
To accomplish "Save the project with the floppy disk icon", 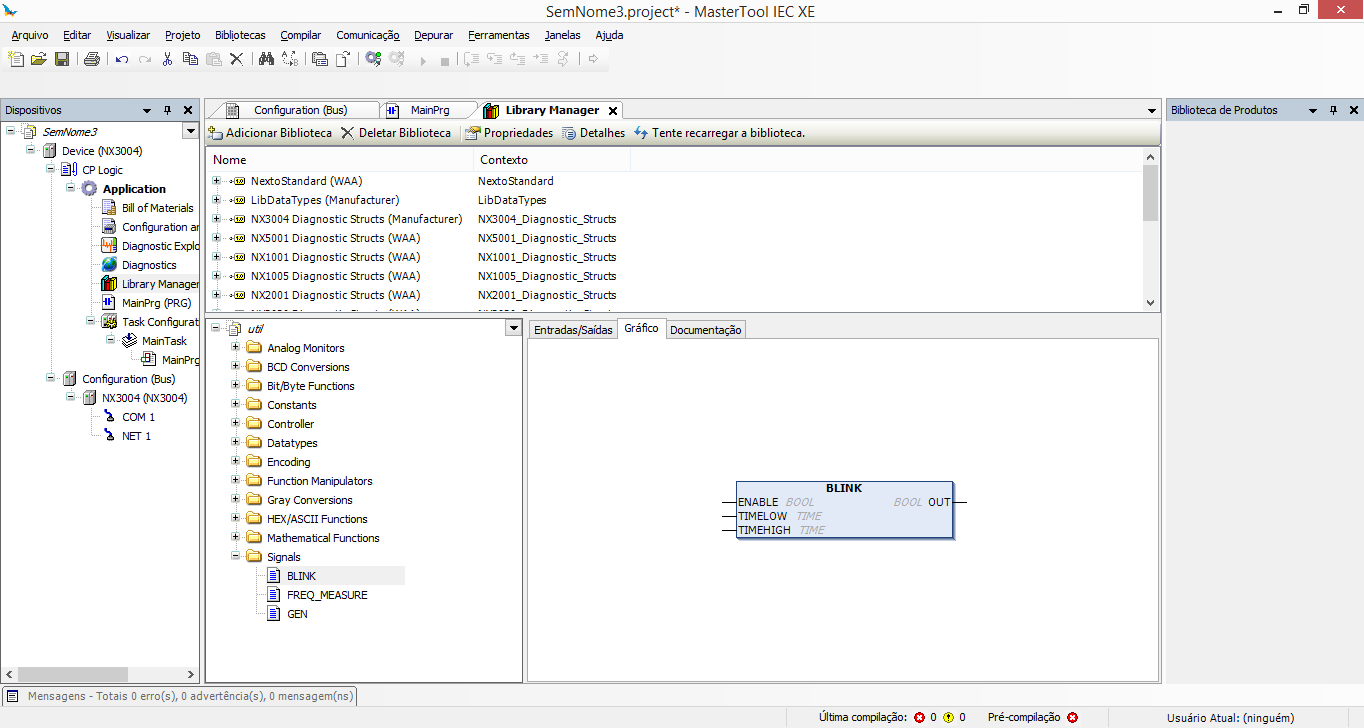I will 62,59.
